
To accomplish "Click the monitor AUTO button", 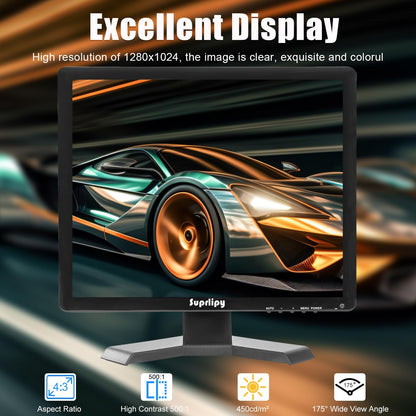I will click(x=270, y=310).
